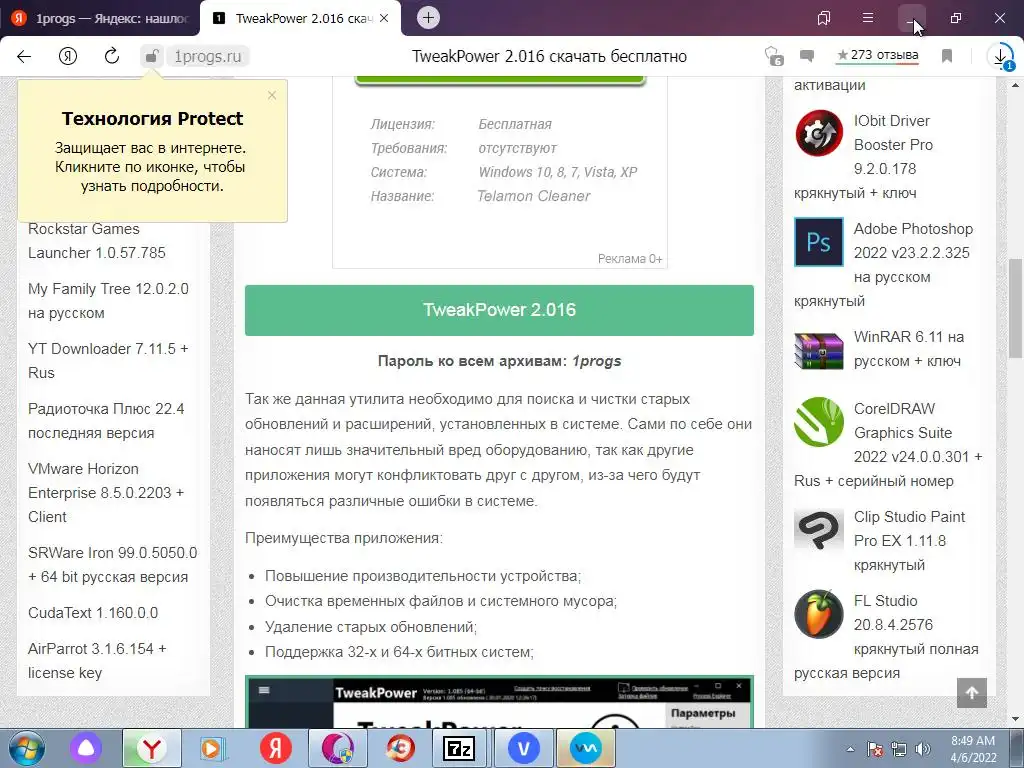Open the CorelDRAW balloon icon
This screenshot has height=768, width=1024.
pos(819,421)
